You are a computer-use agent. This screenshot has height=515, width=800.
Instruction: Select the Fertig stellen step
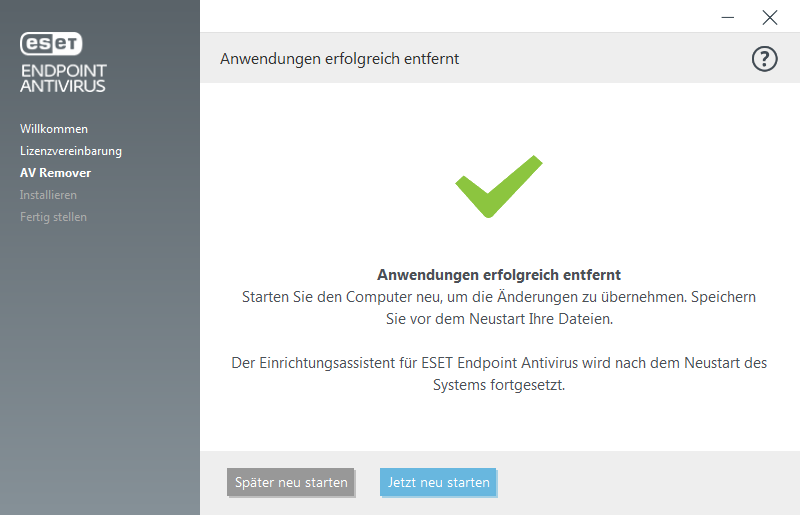(54, 217)
